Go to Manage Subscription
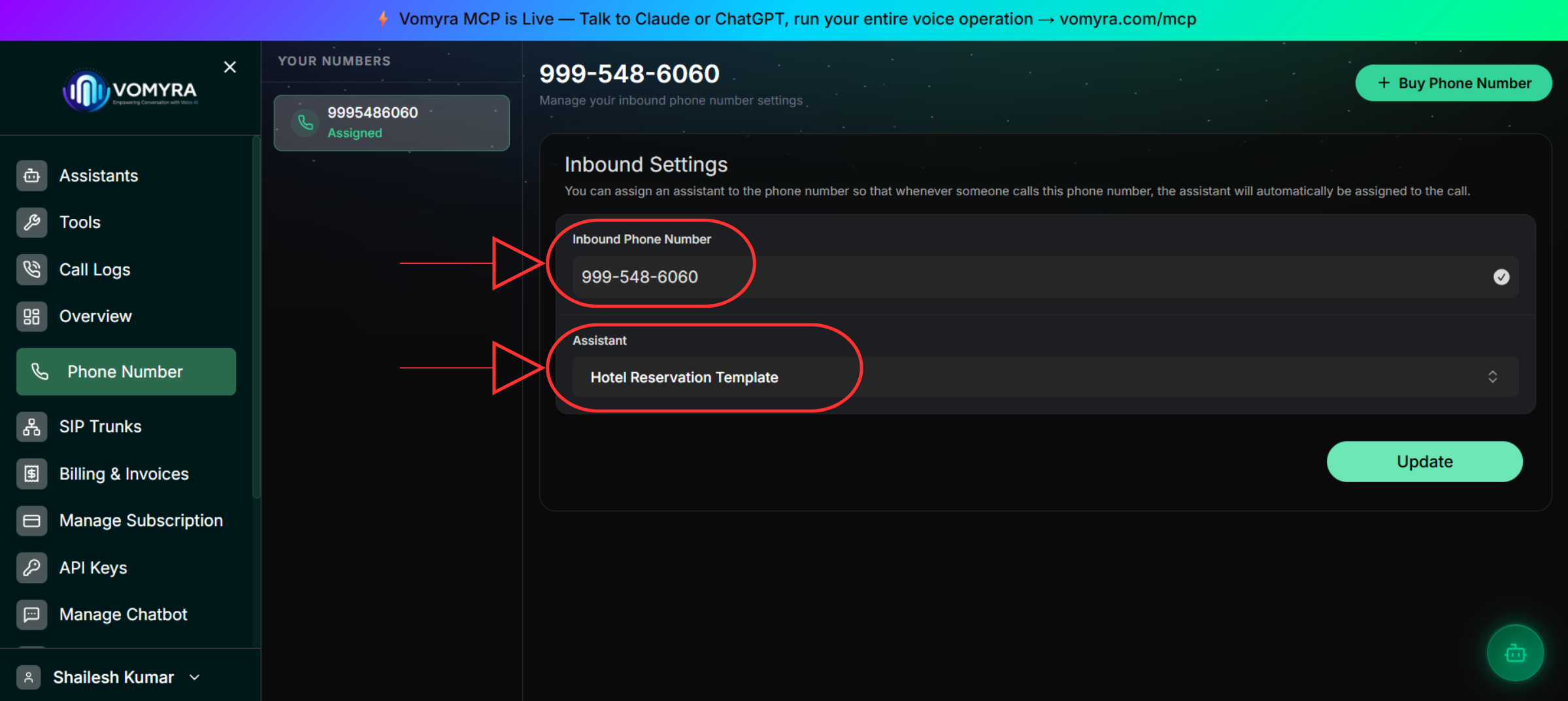The image size is (1568, 701). (x=126, y=521)
